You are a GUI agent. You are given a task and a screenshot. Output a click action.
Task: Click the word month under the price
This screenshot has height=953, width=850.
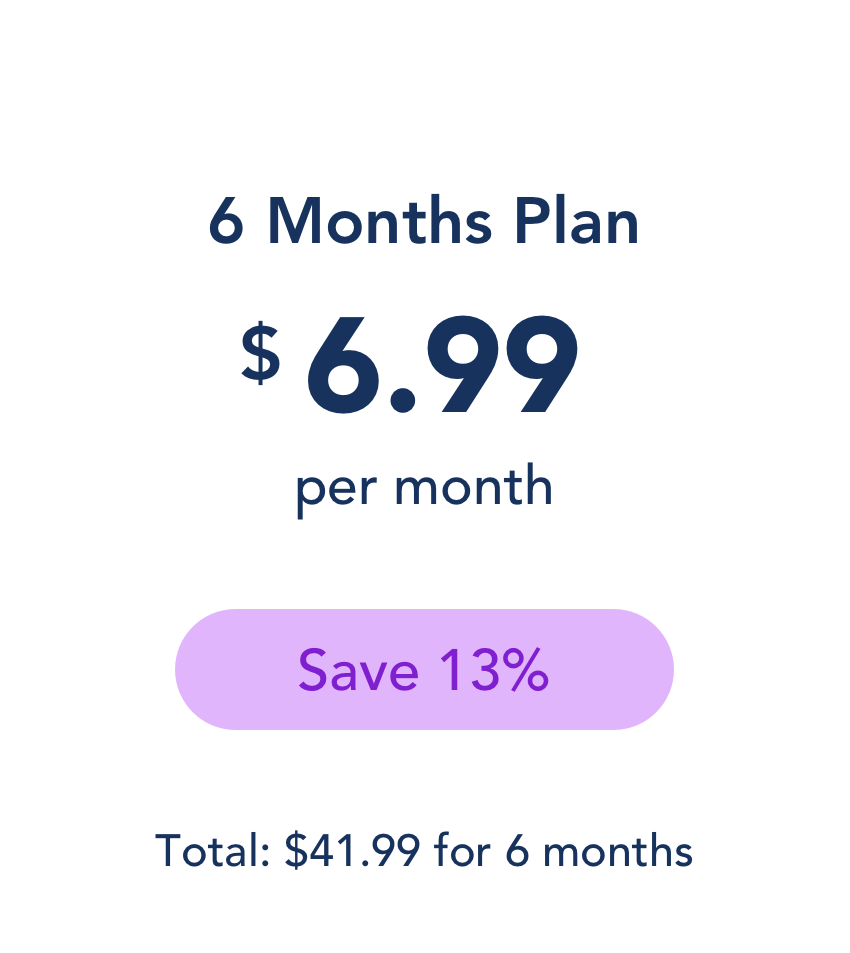coord(474,486)
